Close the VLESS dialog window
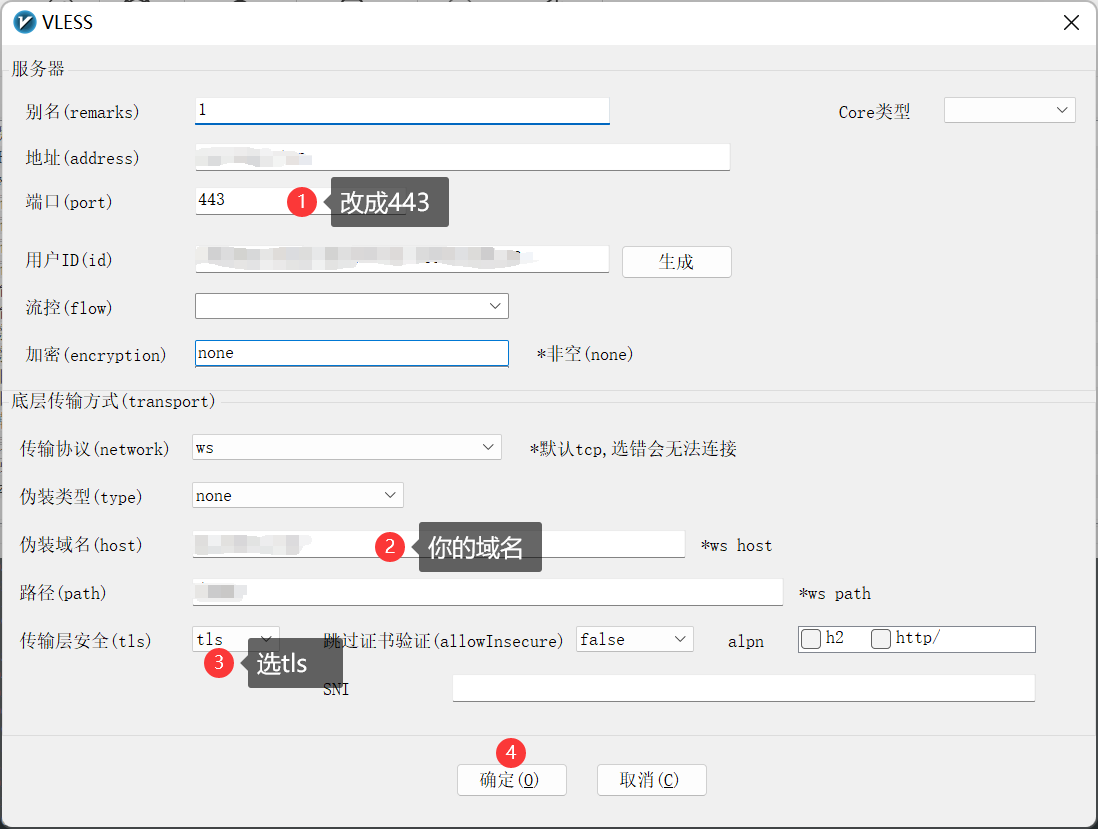 click(1071, 22)
